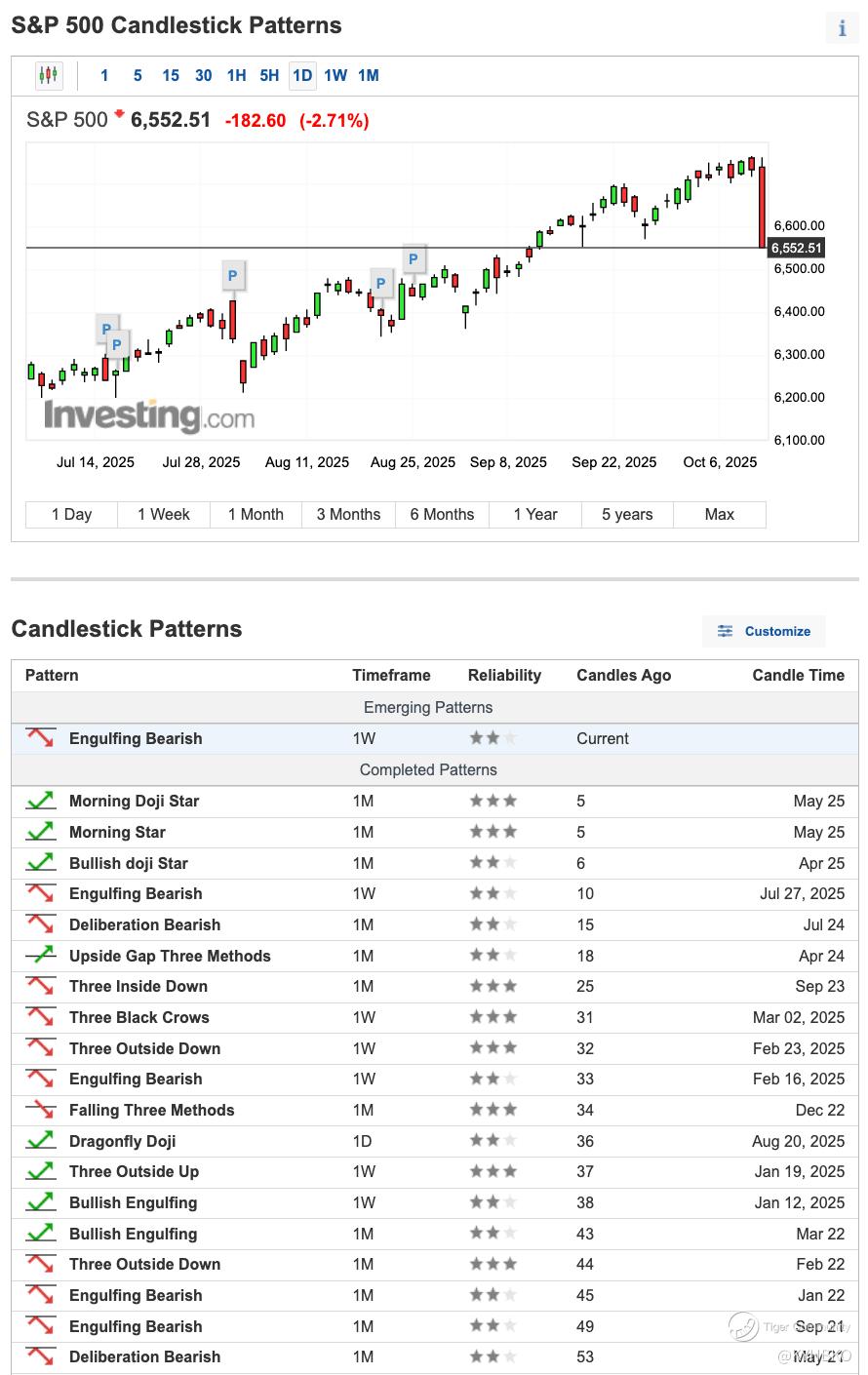
Task: Switch chart to 1H interval
Action: (237, 75)
